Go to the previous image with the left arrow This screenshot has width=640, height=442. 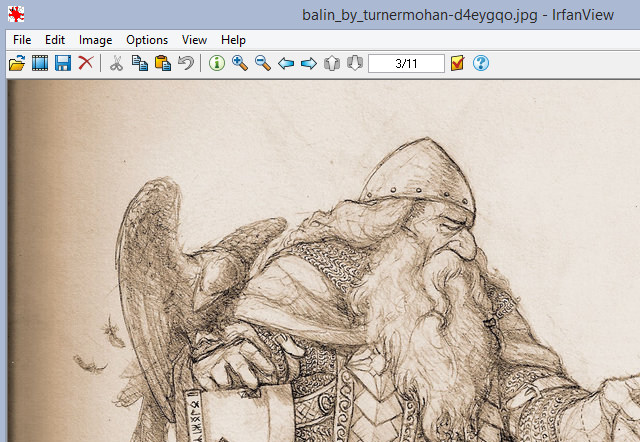tap(286, 63)
